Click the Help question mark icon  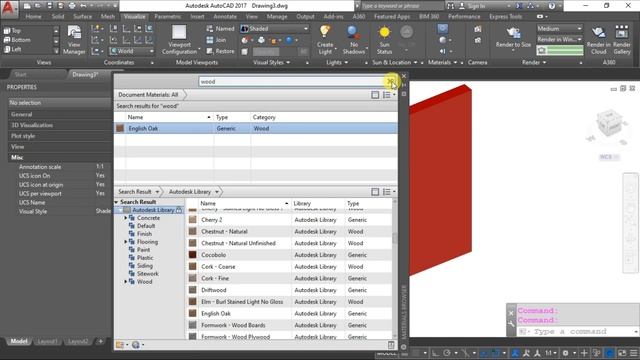551,6
